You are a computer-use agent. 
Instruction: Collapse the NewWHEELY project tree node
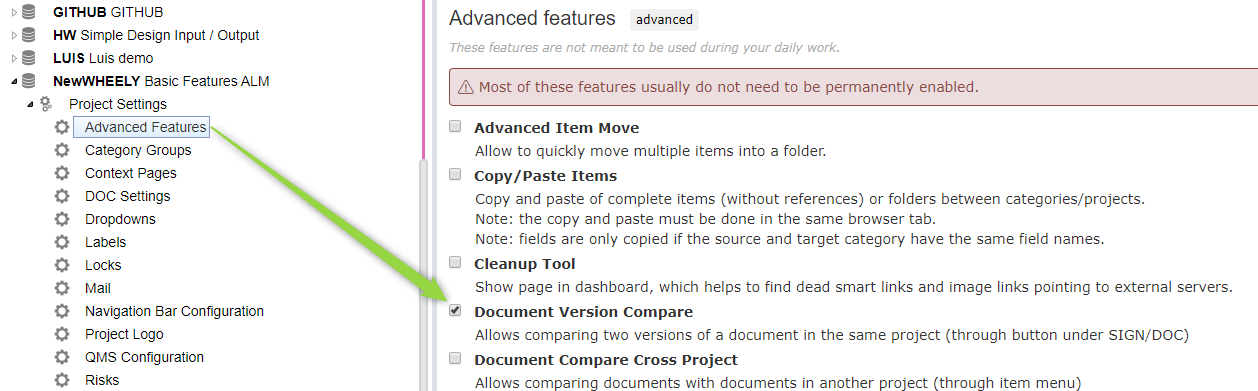(x=14, y=82)
